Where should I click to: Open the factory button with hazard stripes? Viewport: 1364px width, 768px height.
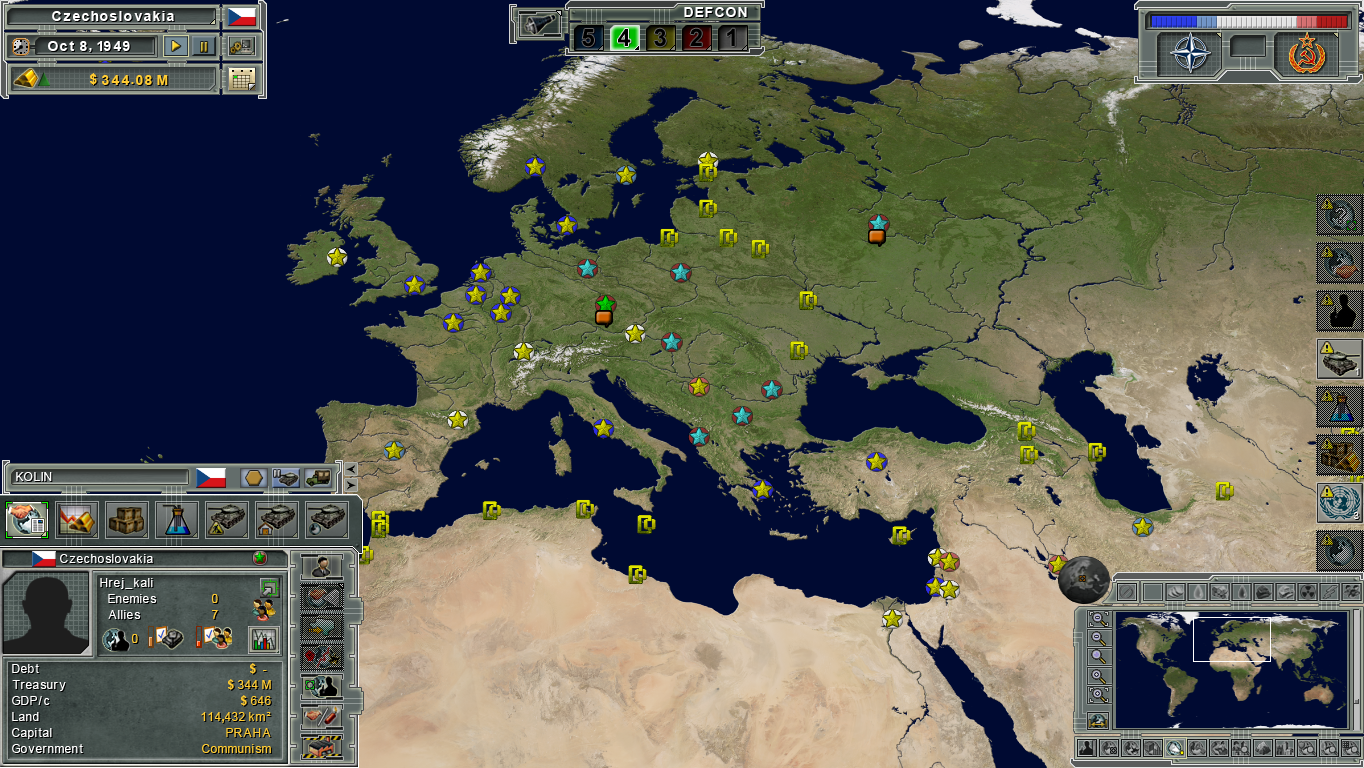tap(322, 747)
